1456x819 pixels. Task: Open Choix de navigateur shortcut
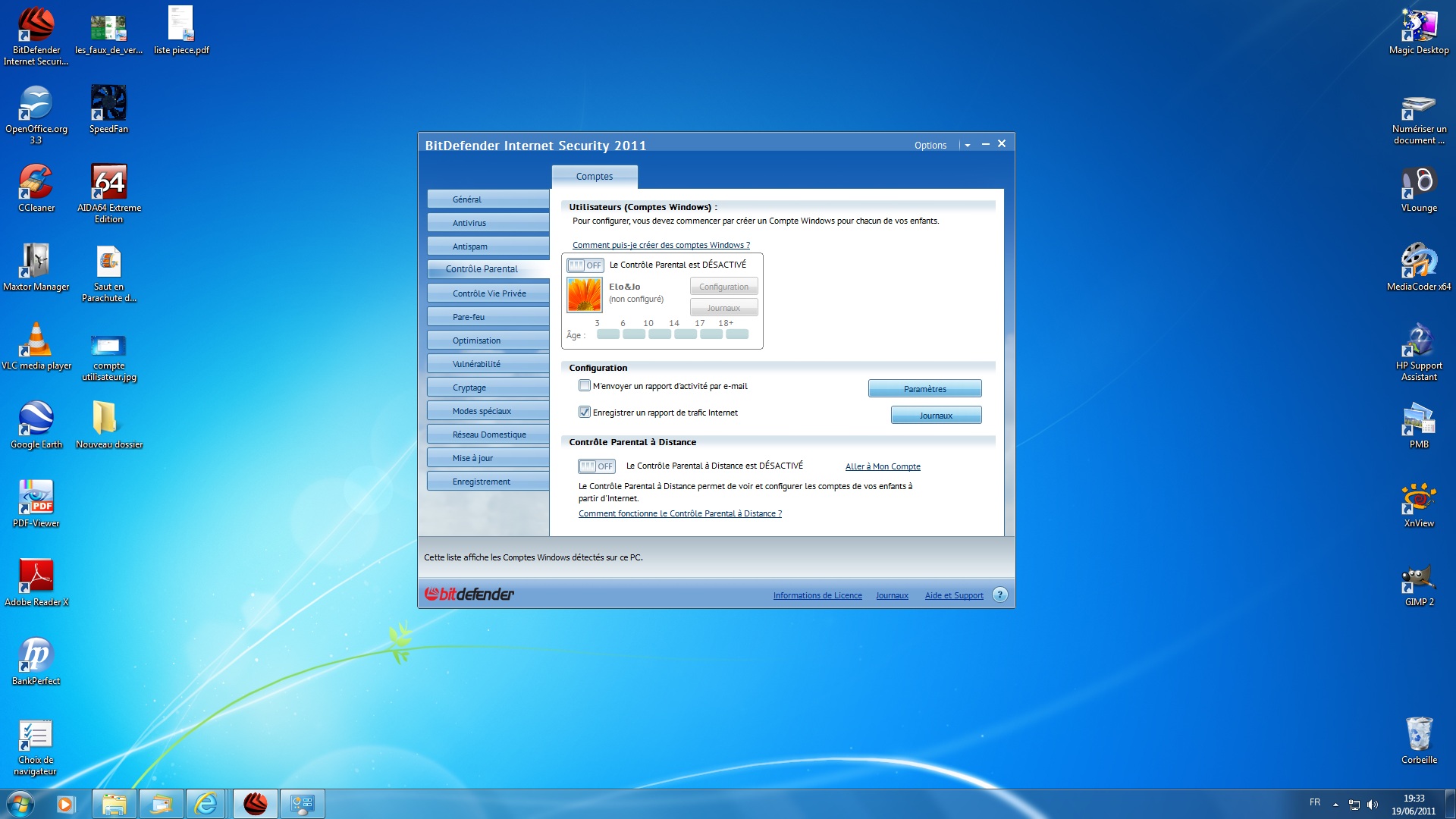(x=36, y=745)
